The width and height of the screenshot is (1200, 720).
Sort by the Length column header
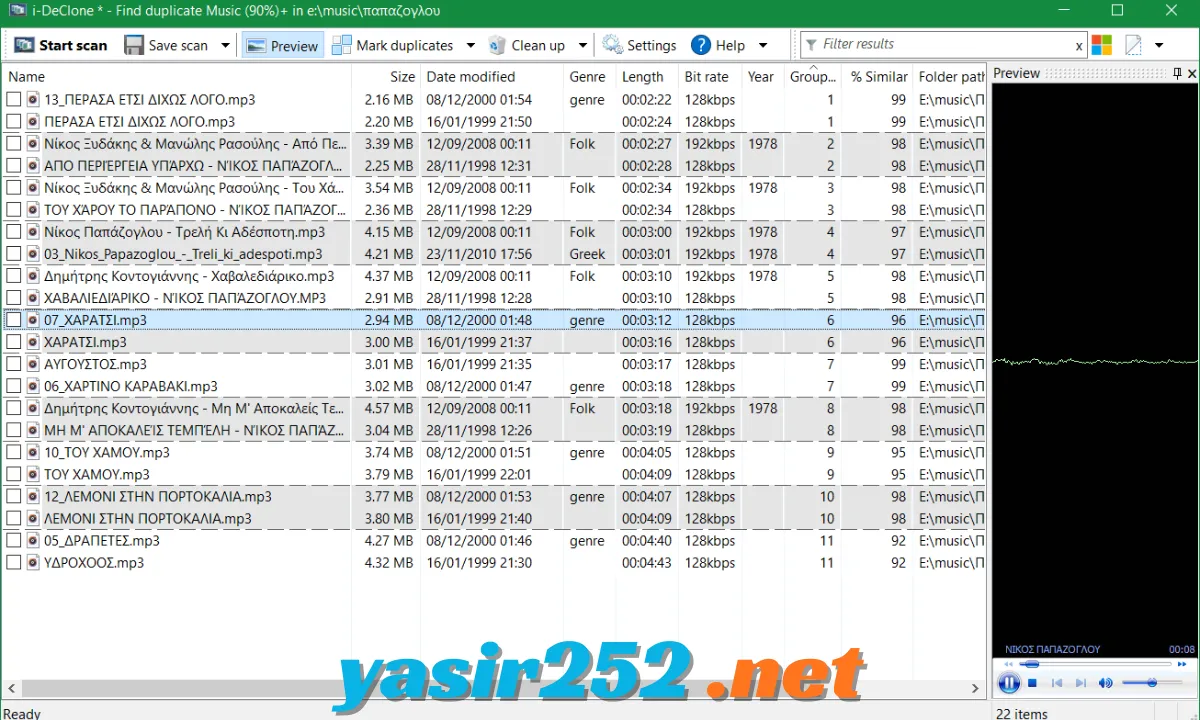(x=647, y=76)
